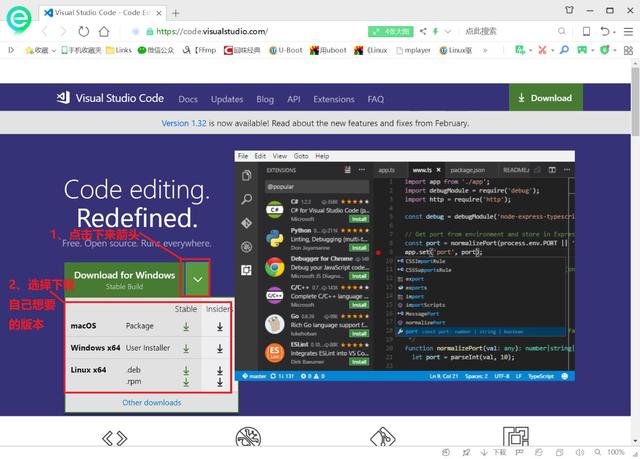Click the red scissors screenshot extension icon
640x459 pixels.
[x=542, y=50]
